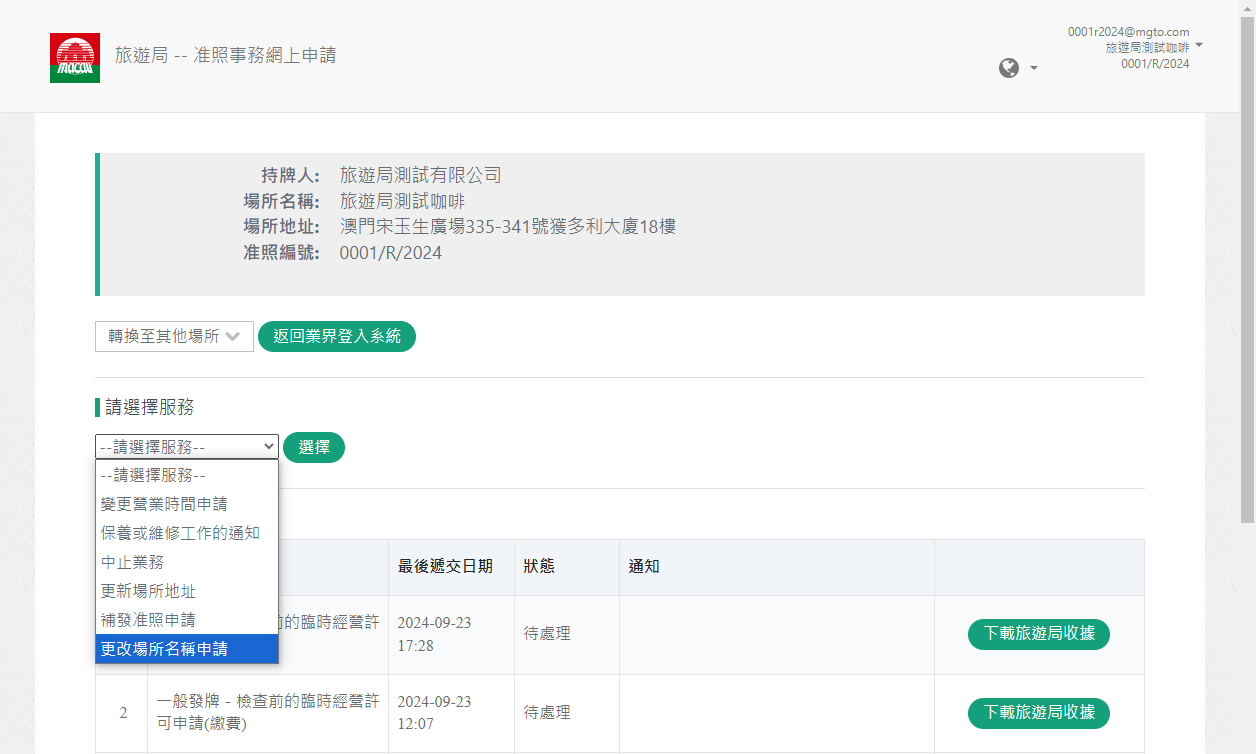
Task: Collapse the 請選擇服務 select box
Action: (187, 447)
